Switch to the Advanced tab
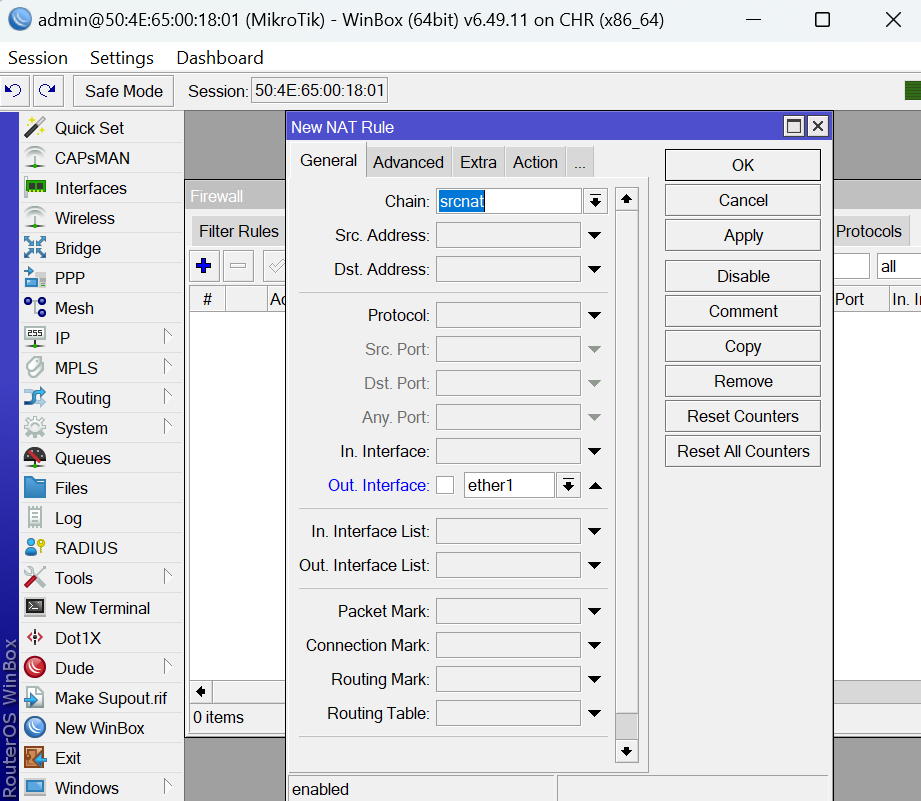The image size is (921, 801). (x=408, y=162)
